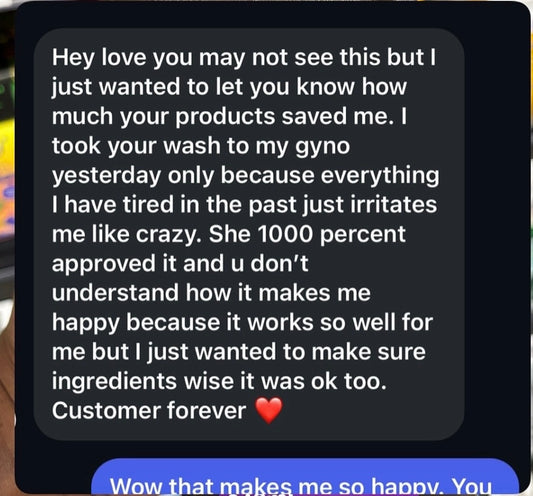Click the word 'everything' in message
The height and width of the screenshot is (496, 533).
pos(380,176)
